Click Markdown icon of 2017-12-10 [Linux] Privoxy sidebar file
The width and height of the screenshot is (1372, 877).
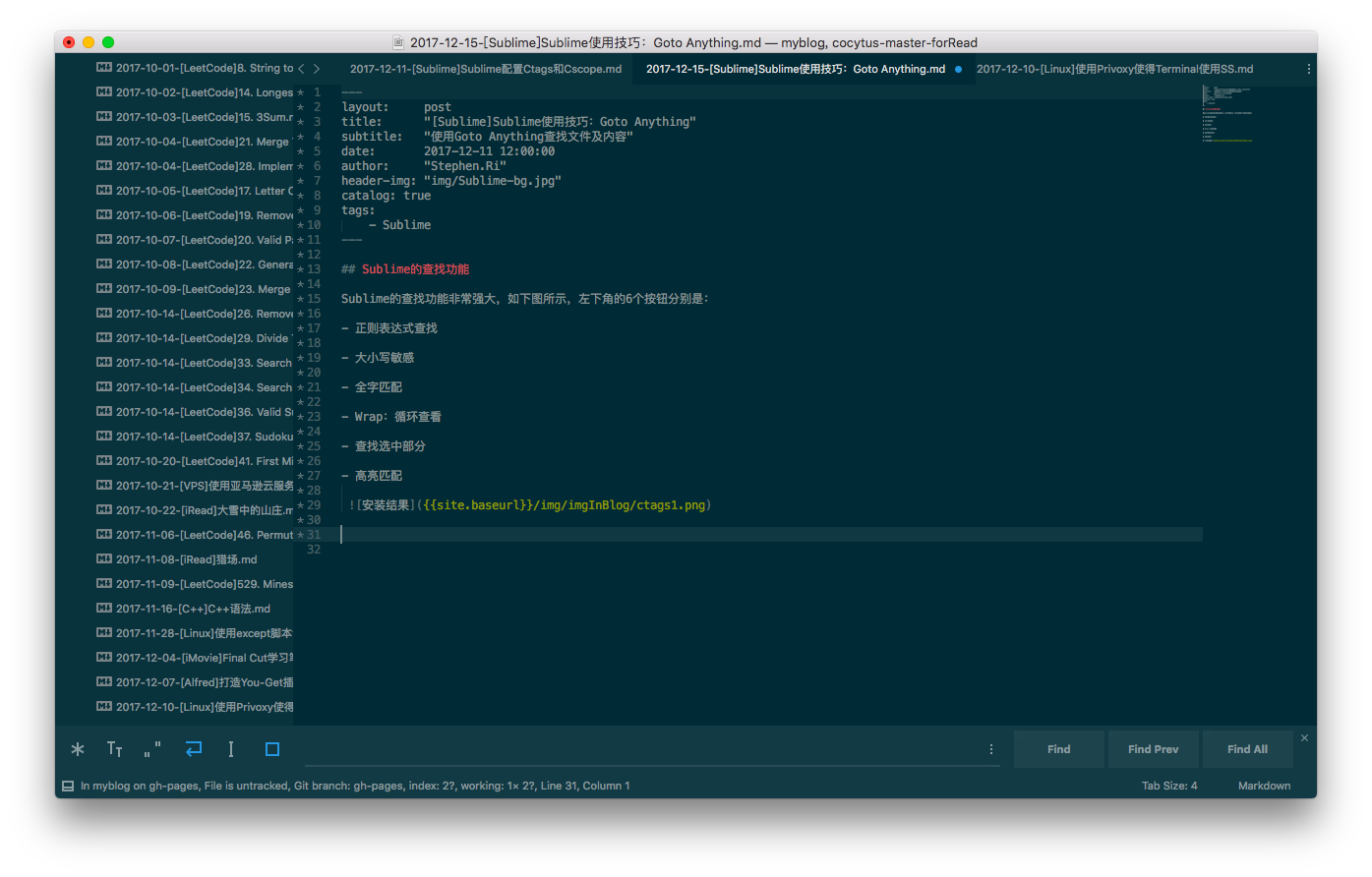(x=103, y=707)
